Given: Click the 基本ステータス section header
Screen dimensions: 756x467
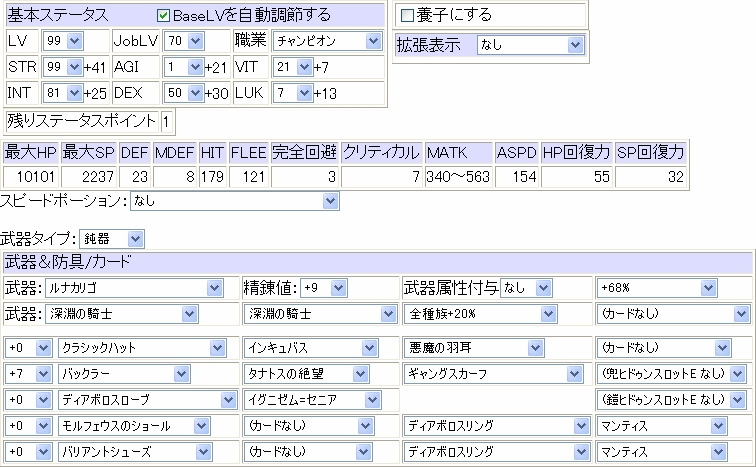Looking at the screenshot, I should (57, 15).
